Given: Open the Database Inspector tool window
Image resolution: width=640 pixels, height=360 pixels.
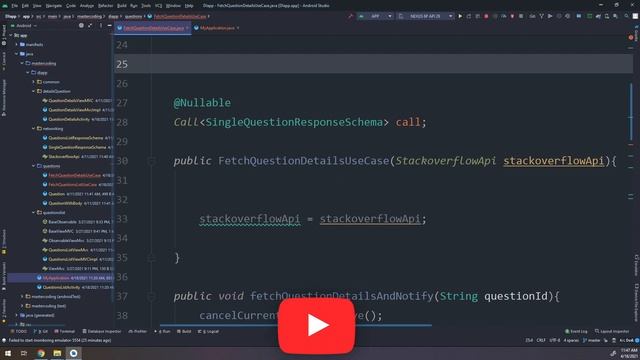Looking at the screenshot, I should click(102, 331).
